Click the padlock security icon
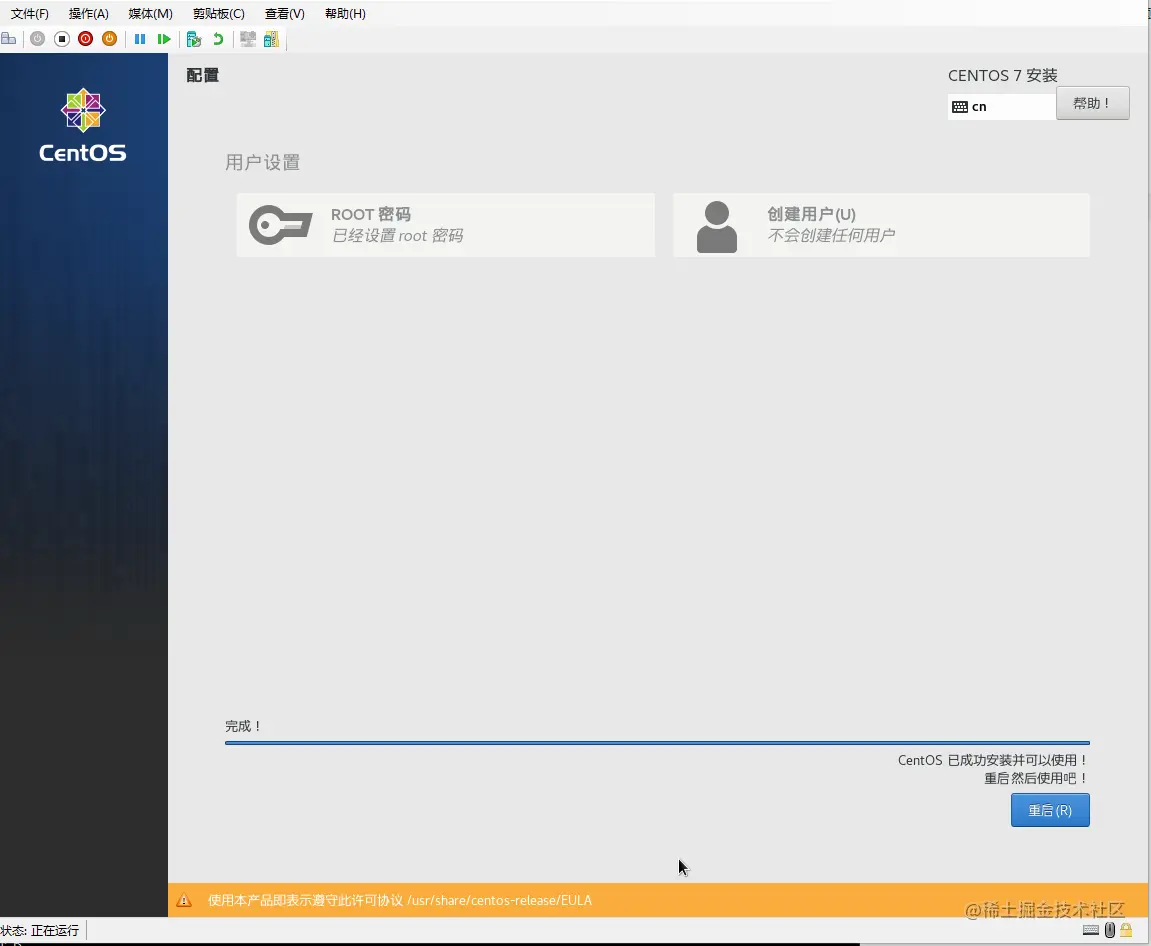The height and width of the screenshot is (946, 1151). (x=1126, y=930)
